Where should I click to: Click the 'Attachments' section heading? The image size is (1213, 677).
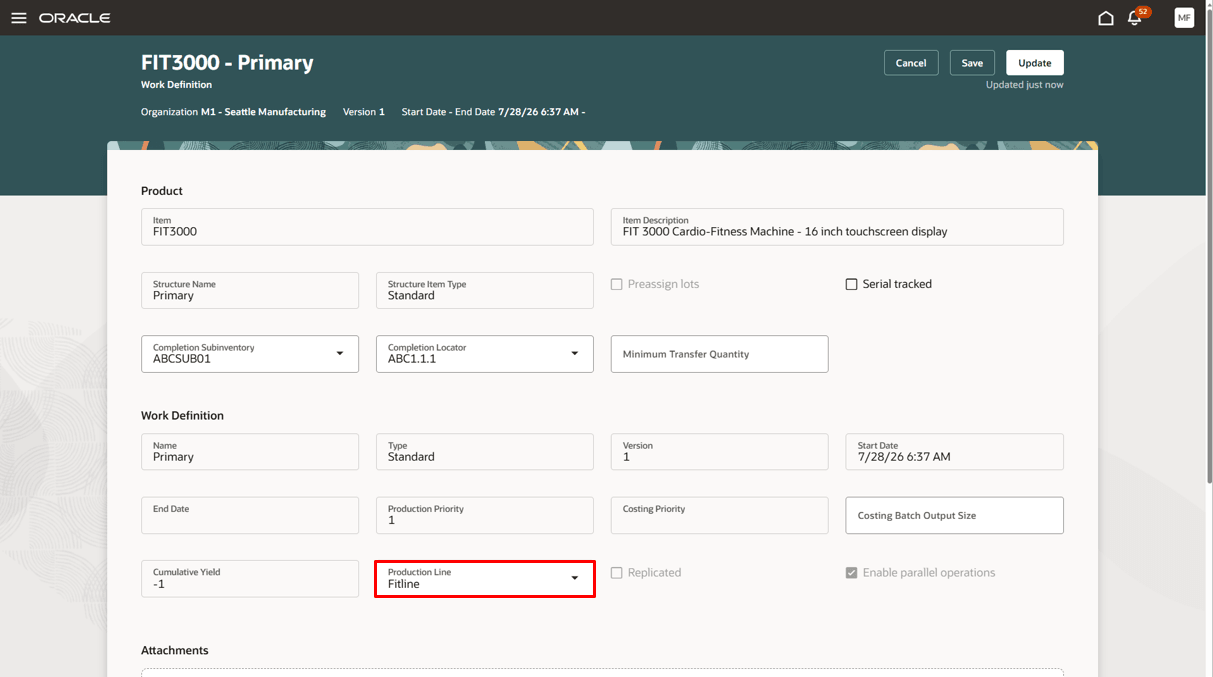tap(175, 650)
